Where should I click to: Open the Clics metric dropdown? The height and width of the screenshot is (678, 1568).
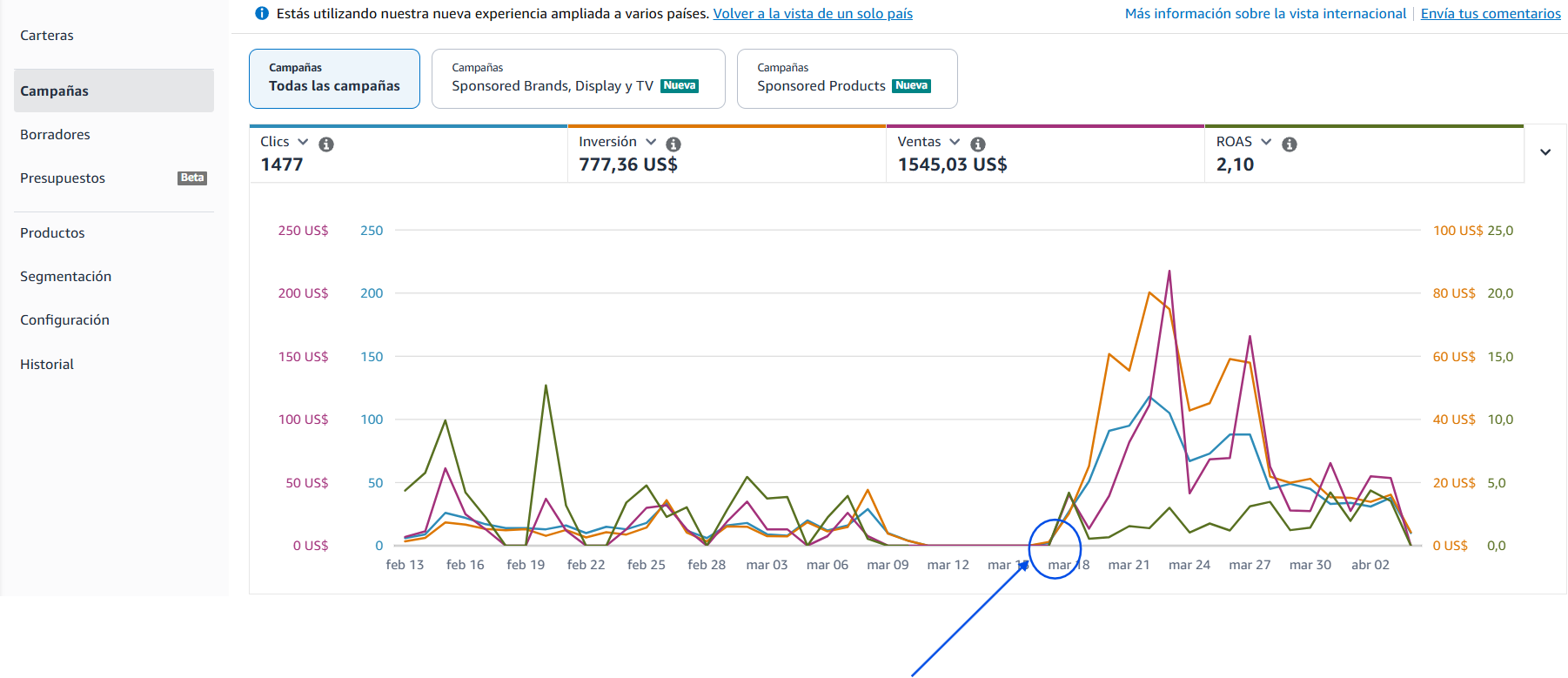click(303, 142)
